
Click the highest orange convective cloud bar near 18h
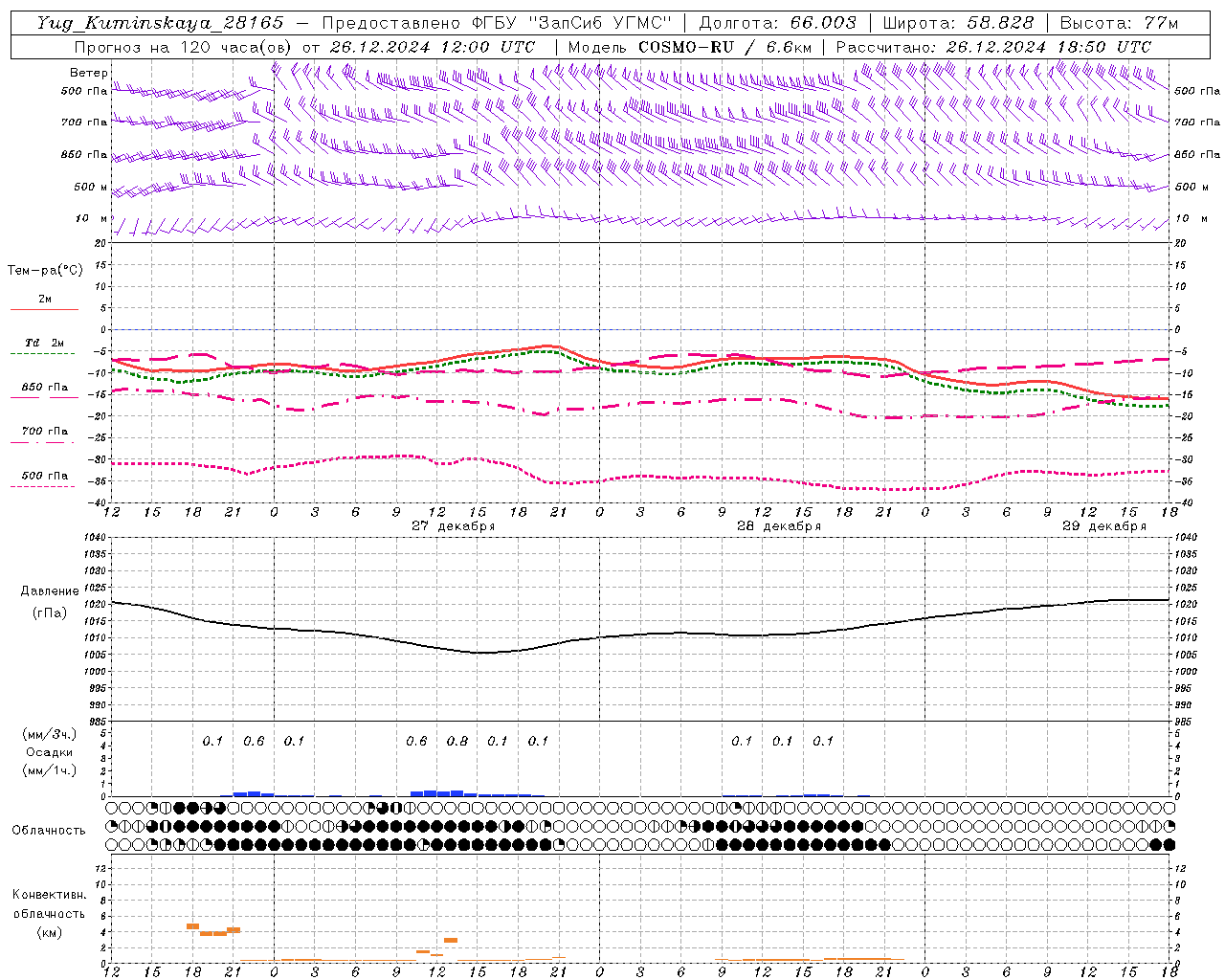[192, 926]
